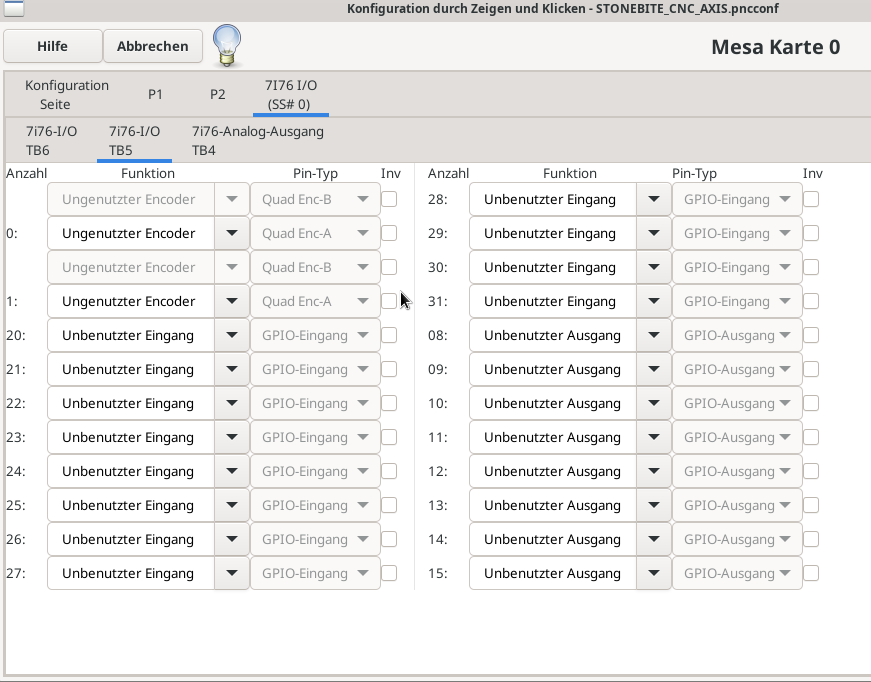The image size is (871, 682).
Task: Open function dropdown for encoder 1
Action: pos(232,301)
